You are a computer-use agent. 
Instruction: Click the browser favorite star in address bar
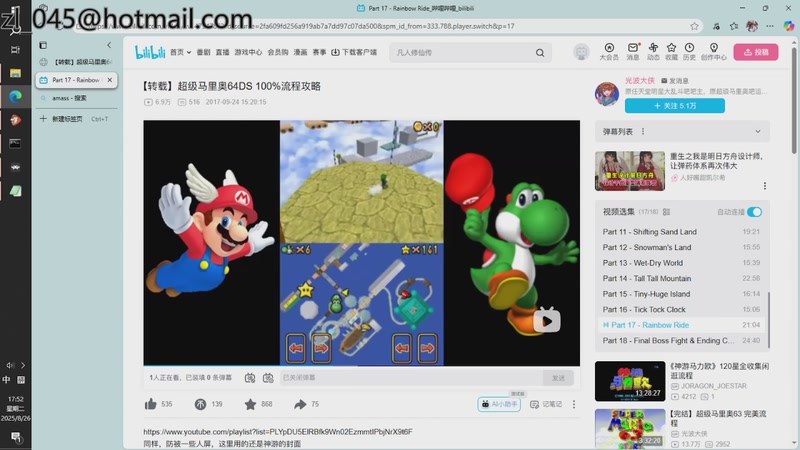click(x=694, y=26)
